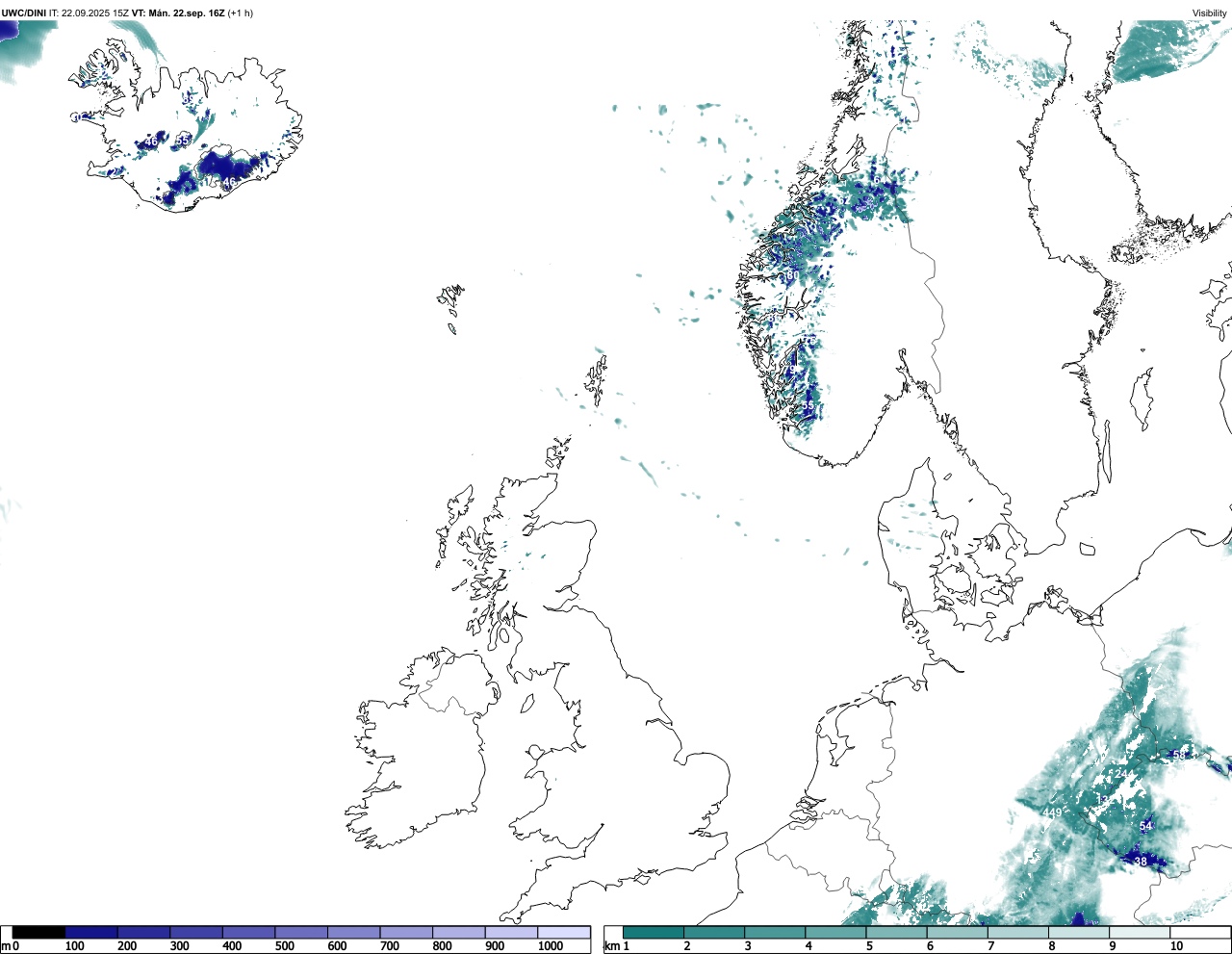Click the '(+1 h)' forecast offset text
Image resolution: width=1232 pixels, height=954 pixels.
point(241,13)
